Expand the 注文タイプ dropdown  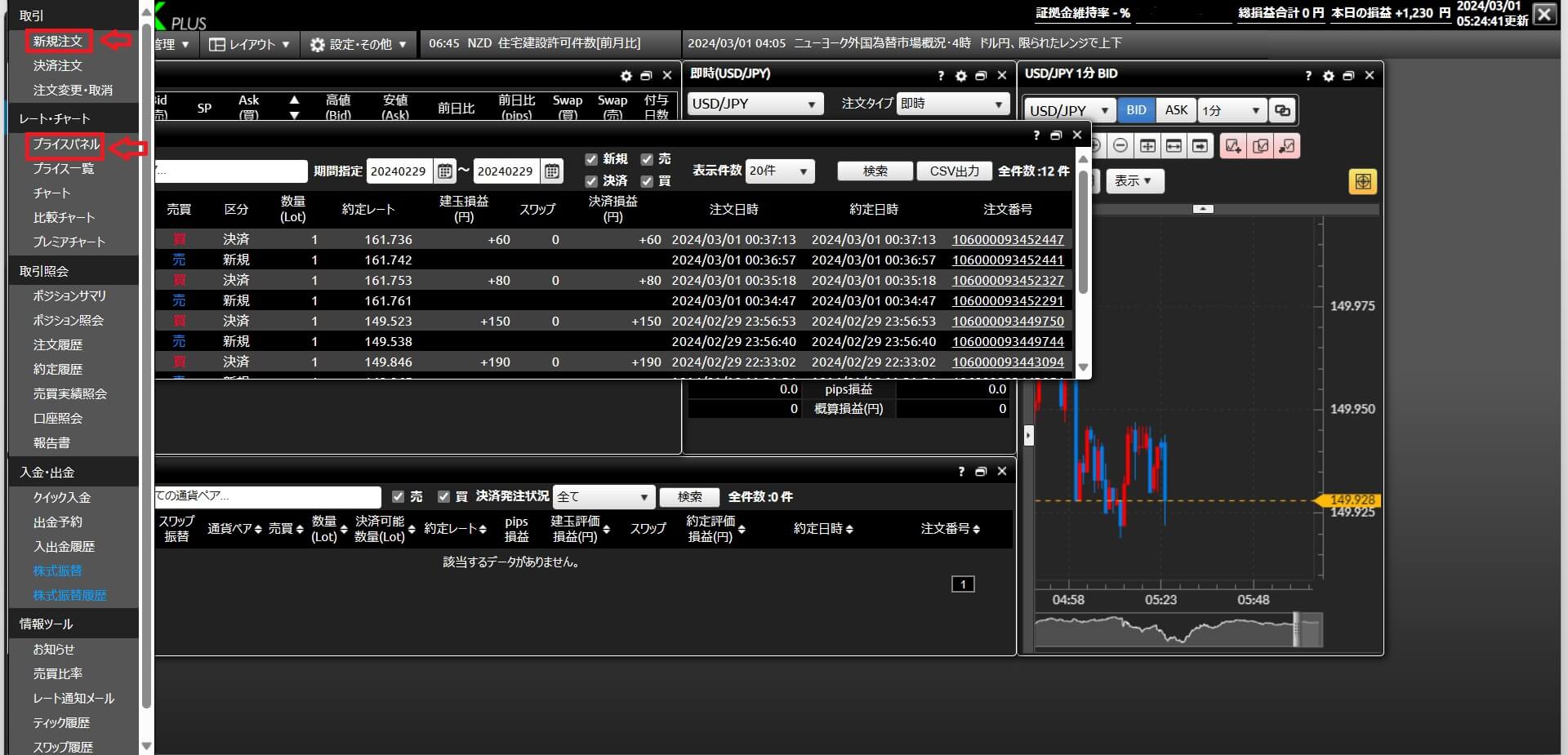(953, 104)
